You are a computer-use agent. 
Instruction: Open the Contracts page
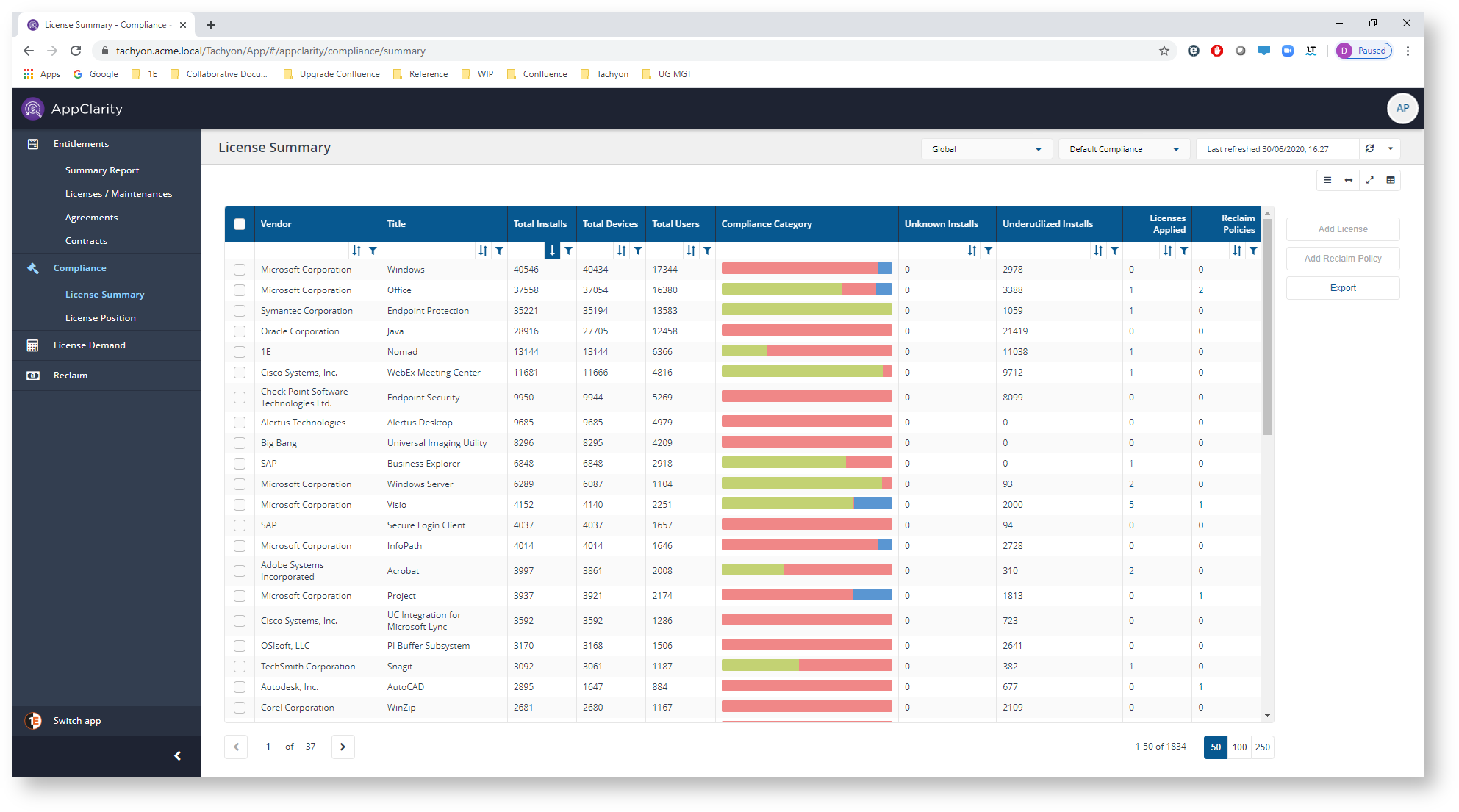point(86,241)
